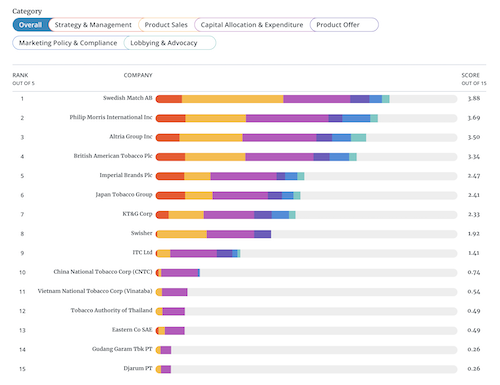Image resolution: width=500 pixels, height=385 pixels.
Task: Select Tobacco Authority of Thailand
Action: click(x=111, y=311)
